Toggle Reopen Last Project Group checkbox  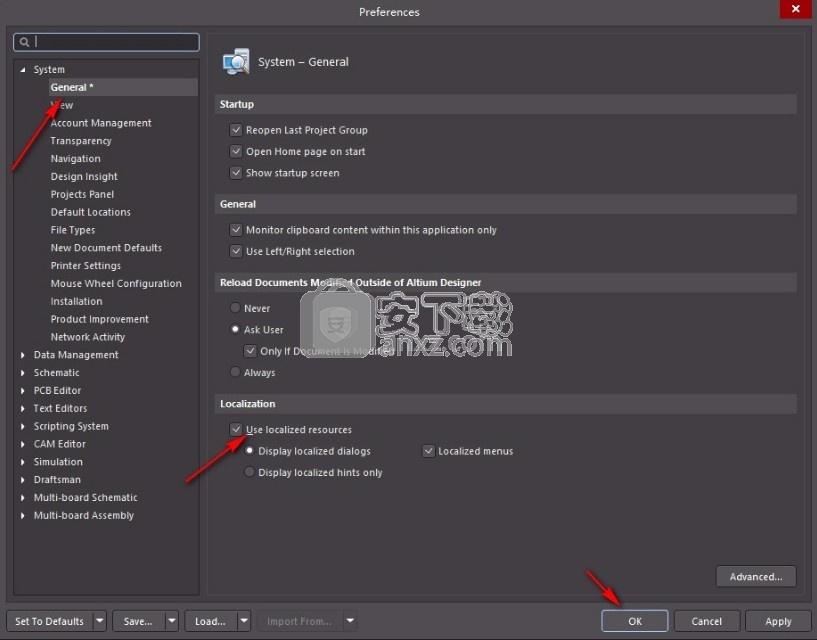coord(236,130)
